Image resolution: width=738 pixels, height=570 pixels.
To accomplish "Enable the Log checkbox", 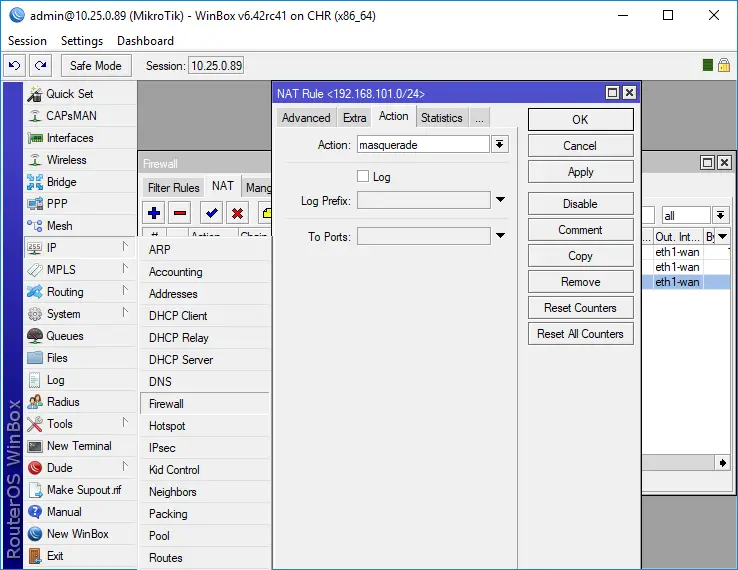I will [x=363, y=177].
